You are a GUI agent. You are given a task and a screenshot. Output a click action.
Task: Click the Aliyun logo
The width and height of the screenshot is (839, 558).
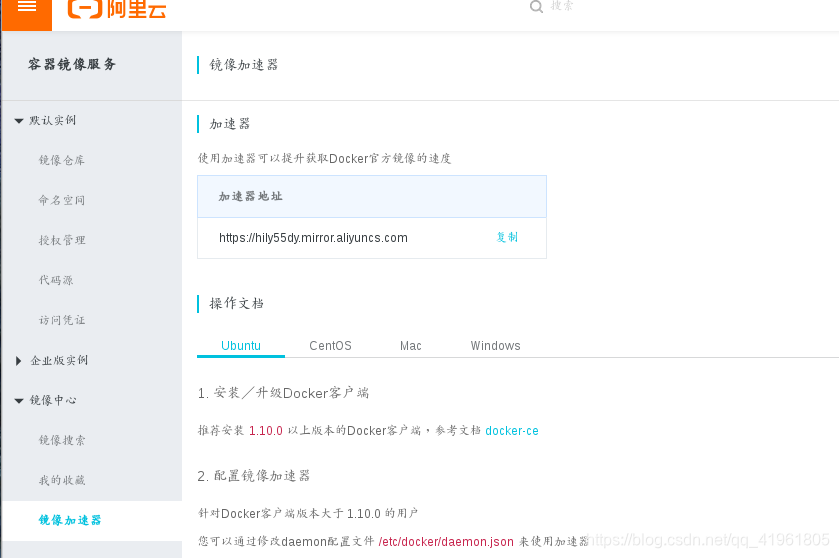click(x=117, y=9)
